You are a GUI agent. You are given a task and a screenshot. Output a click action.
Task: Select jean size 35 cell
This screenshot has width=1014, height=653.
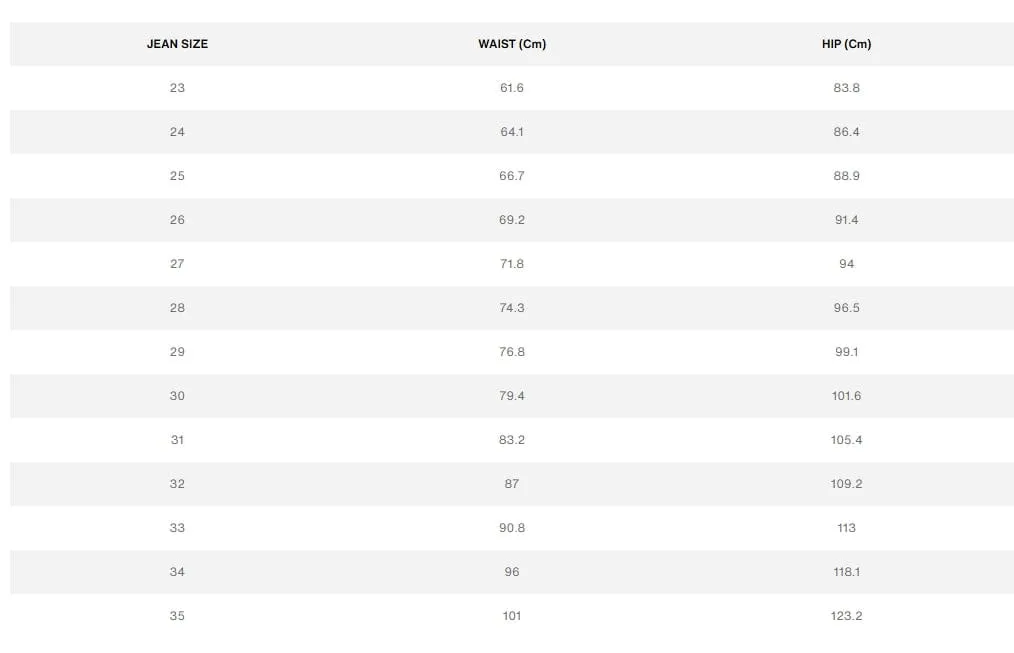pyautogui.click(x=177, y=616)
